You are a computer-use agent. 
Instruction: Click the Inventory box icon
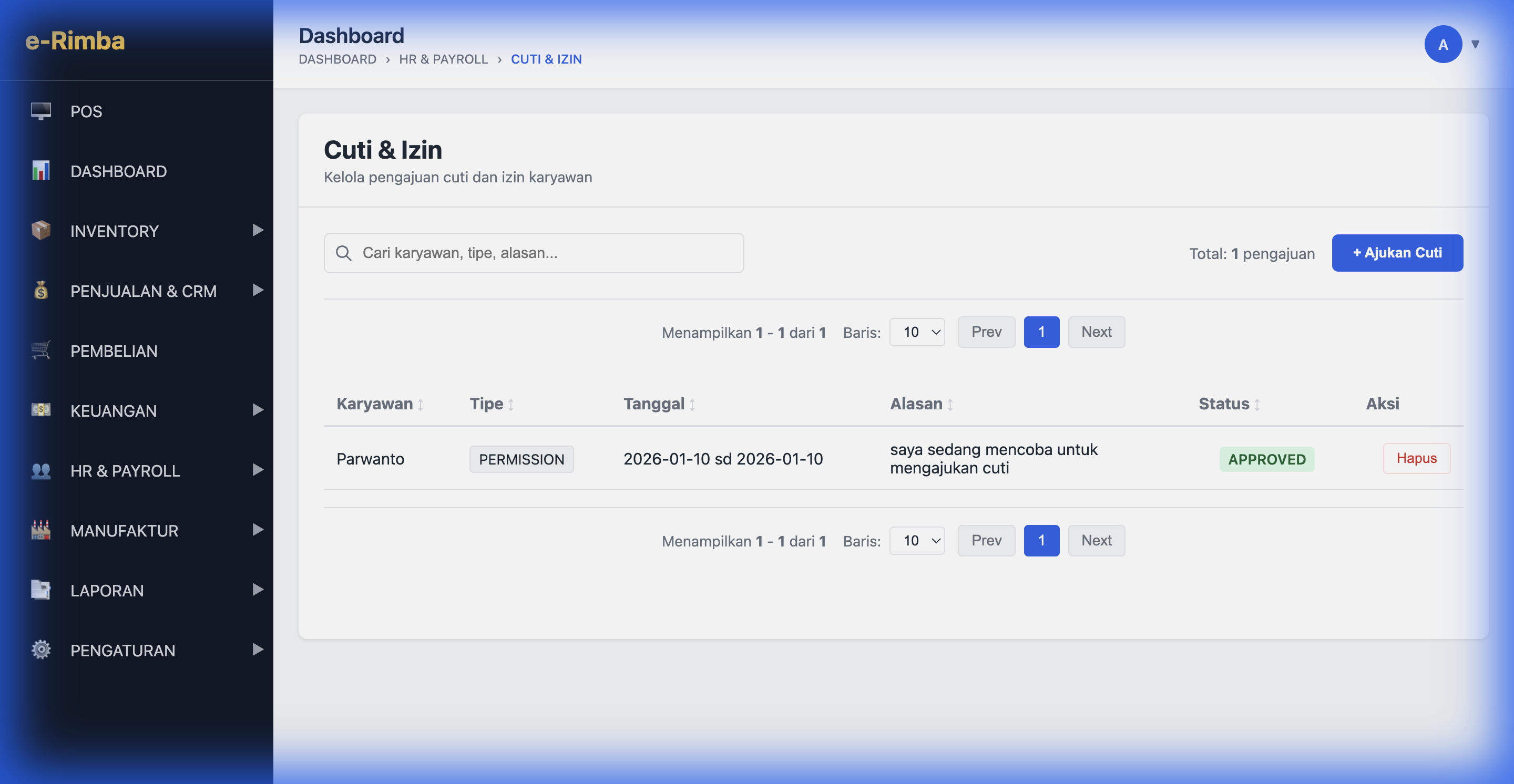(40, 231)
